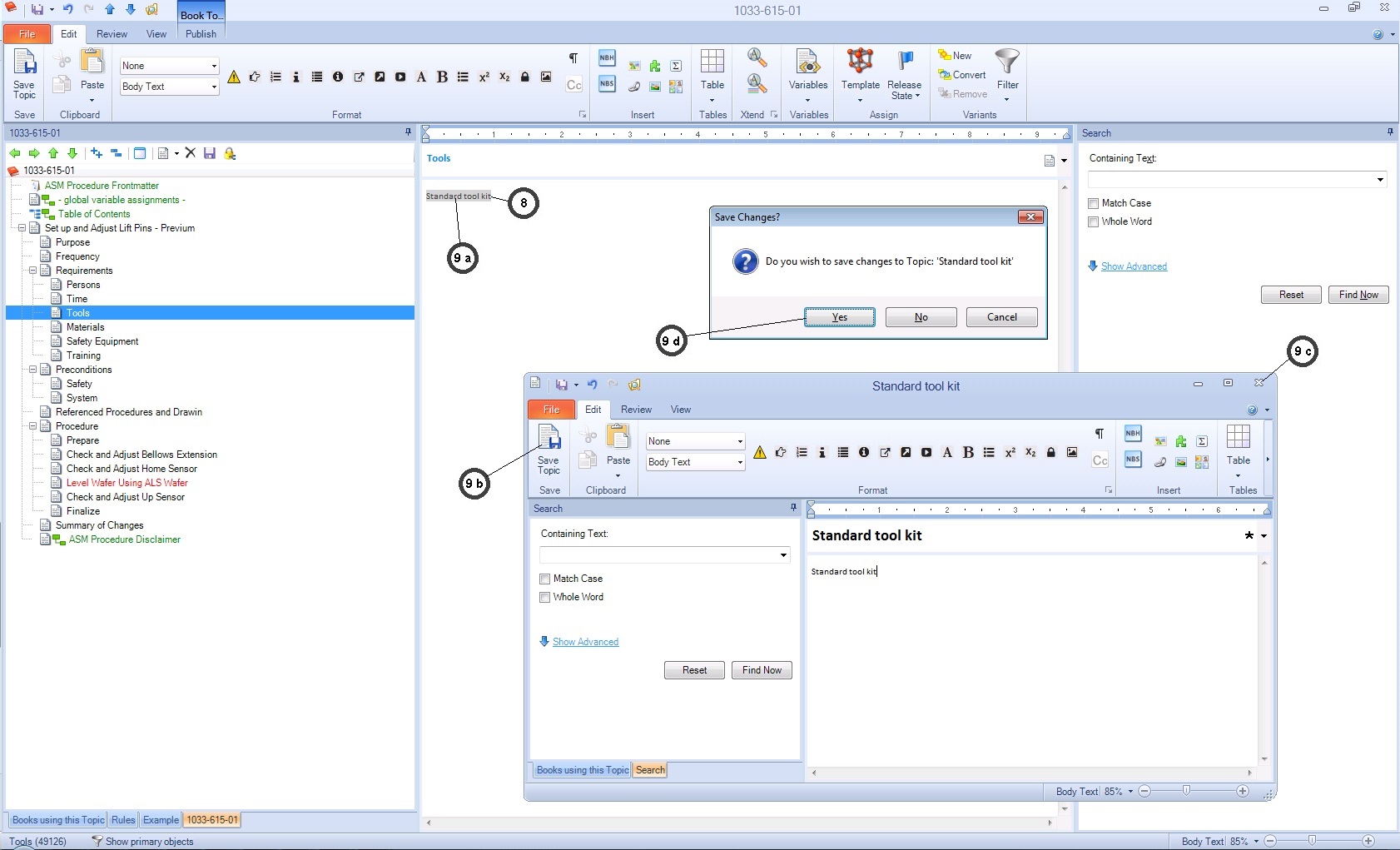Click No in Save Changes dialog
Screen dimensions: 1400x850
point(921,317)
